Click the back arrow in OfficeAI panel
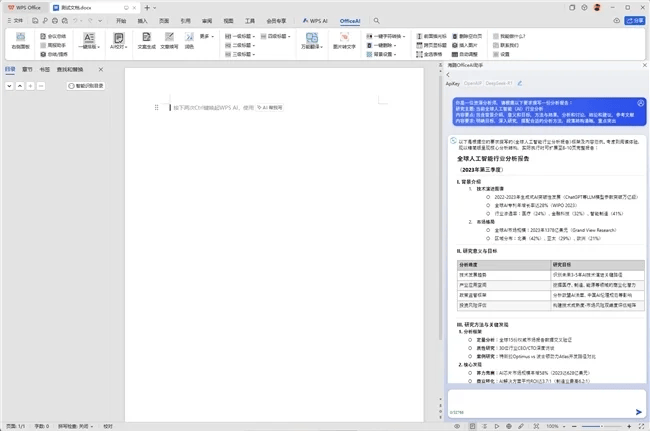The width and height of the screenshot is (650, 431). click(x=448, y=75)
